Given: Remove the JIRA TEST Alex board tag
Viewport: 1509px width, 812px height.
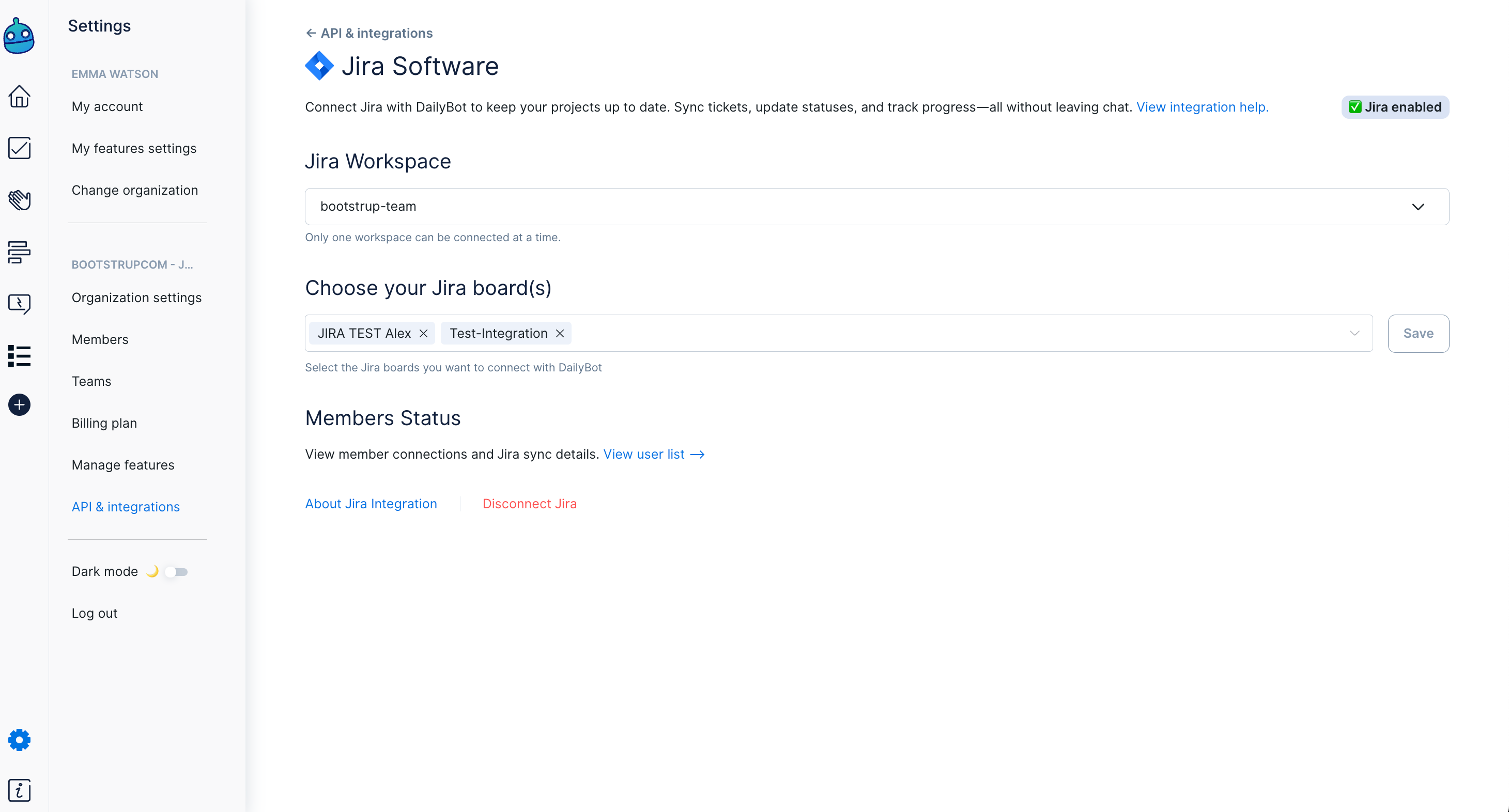Looking at the screenshot, I should coord(424,333).
